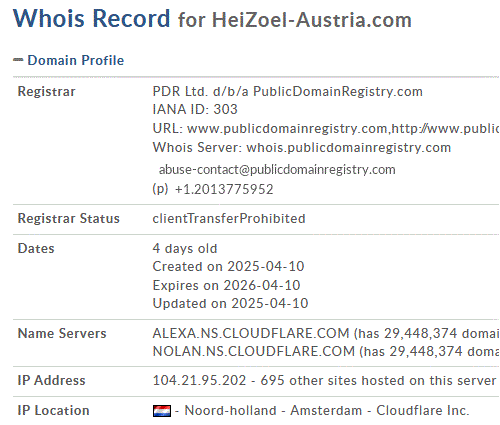Click the Updated on 2025-04-10 date

[x=230, y=303]
